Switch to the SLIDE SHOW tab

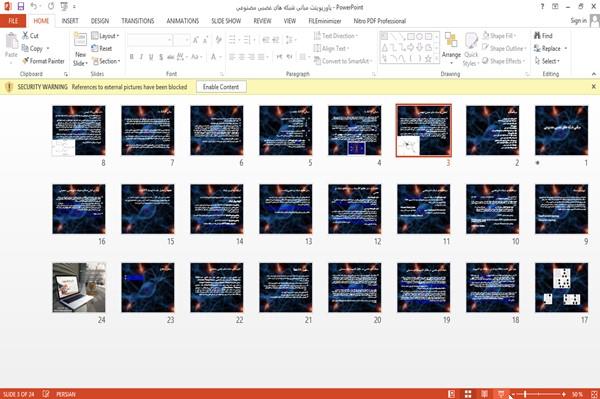tap(226, 21)
